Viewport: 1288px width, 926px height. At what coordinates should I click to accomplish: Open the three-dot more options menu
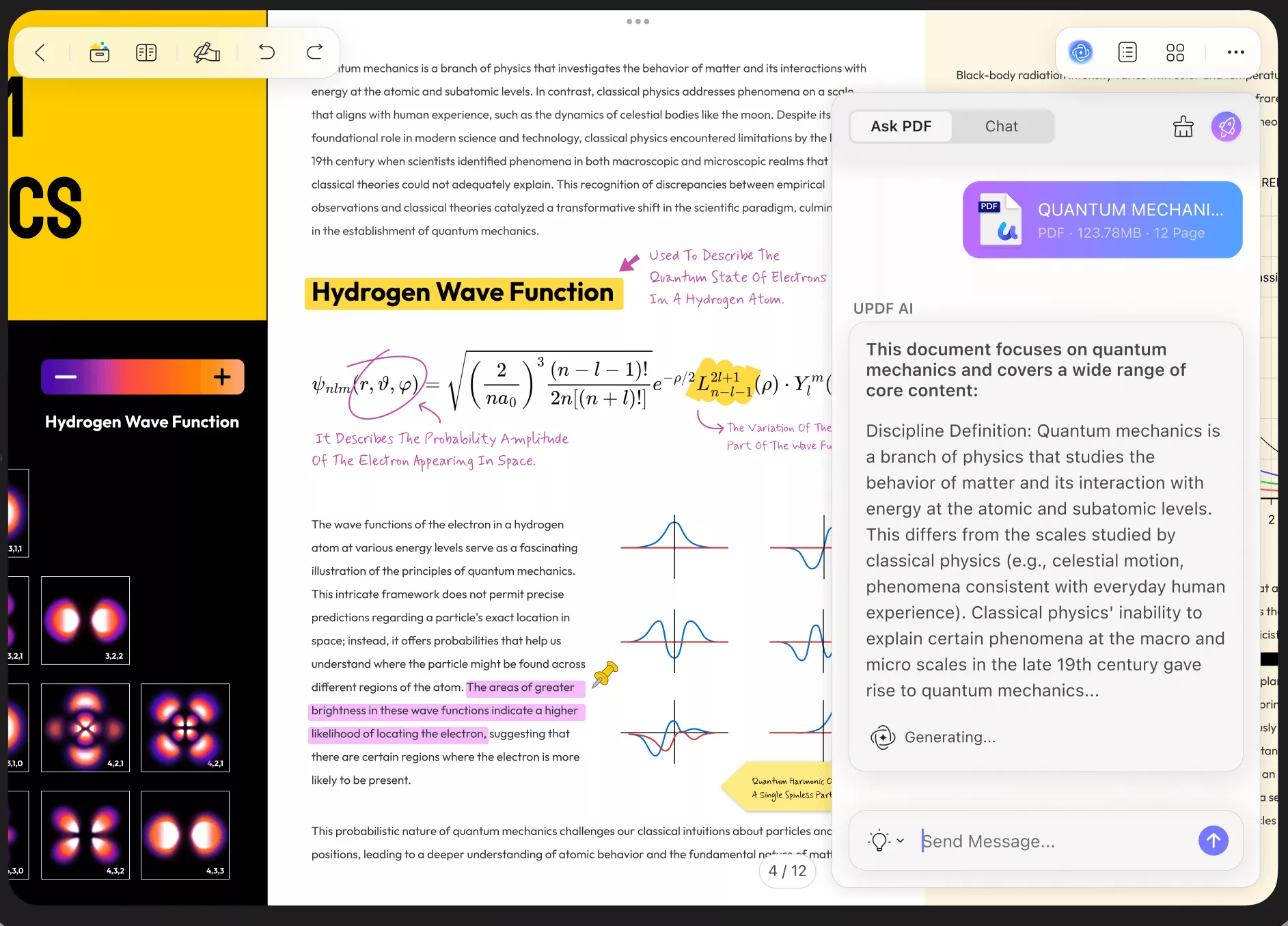[x=1235, y=52]
